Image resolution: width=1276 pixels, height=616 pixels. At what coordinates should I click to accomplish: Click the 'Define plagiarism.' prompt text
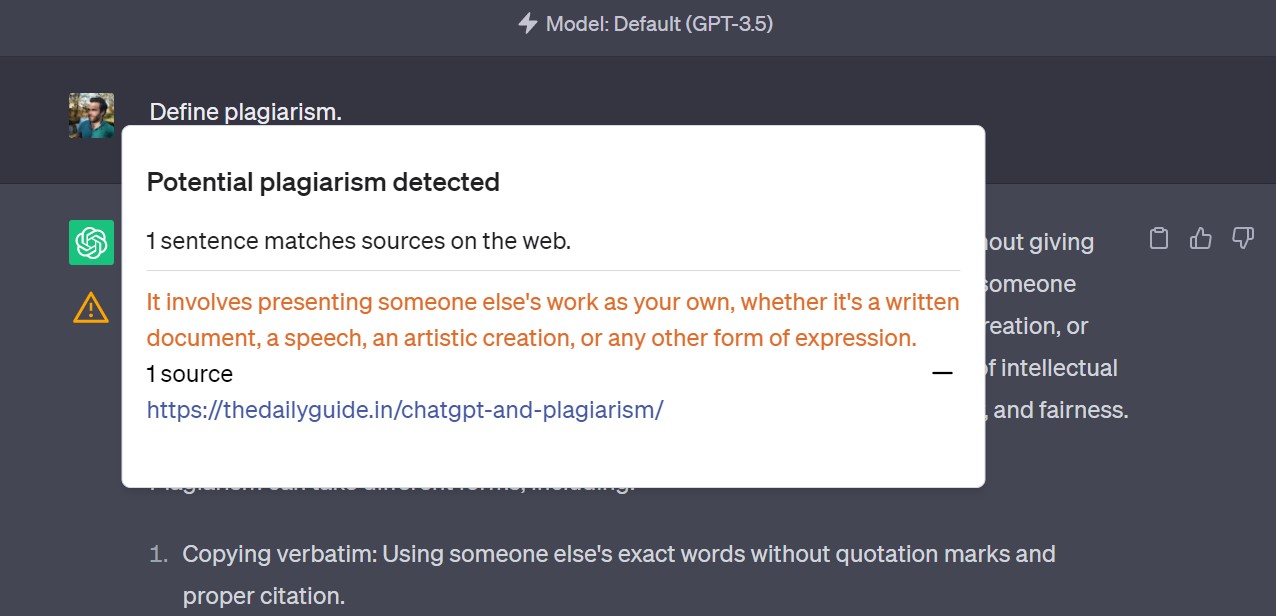coord(246,112)
